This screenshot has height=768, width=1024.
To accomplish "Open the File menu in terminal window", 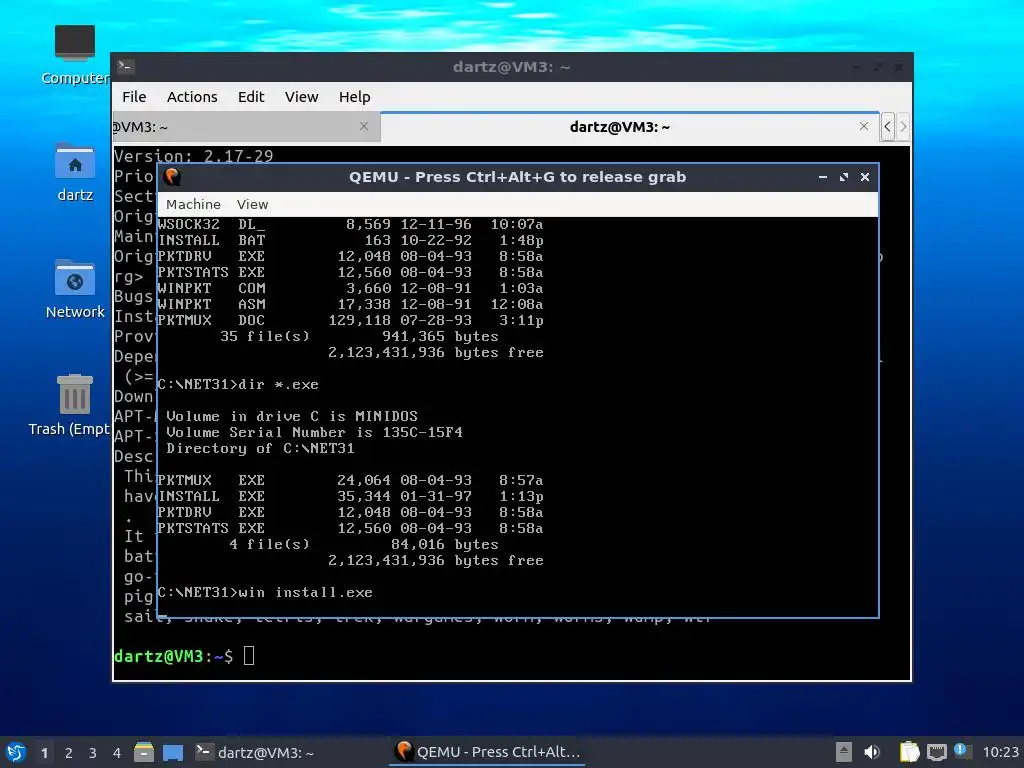I will (x=134, y=97).
